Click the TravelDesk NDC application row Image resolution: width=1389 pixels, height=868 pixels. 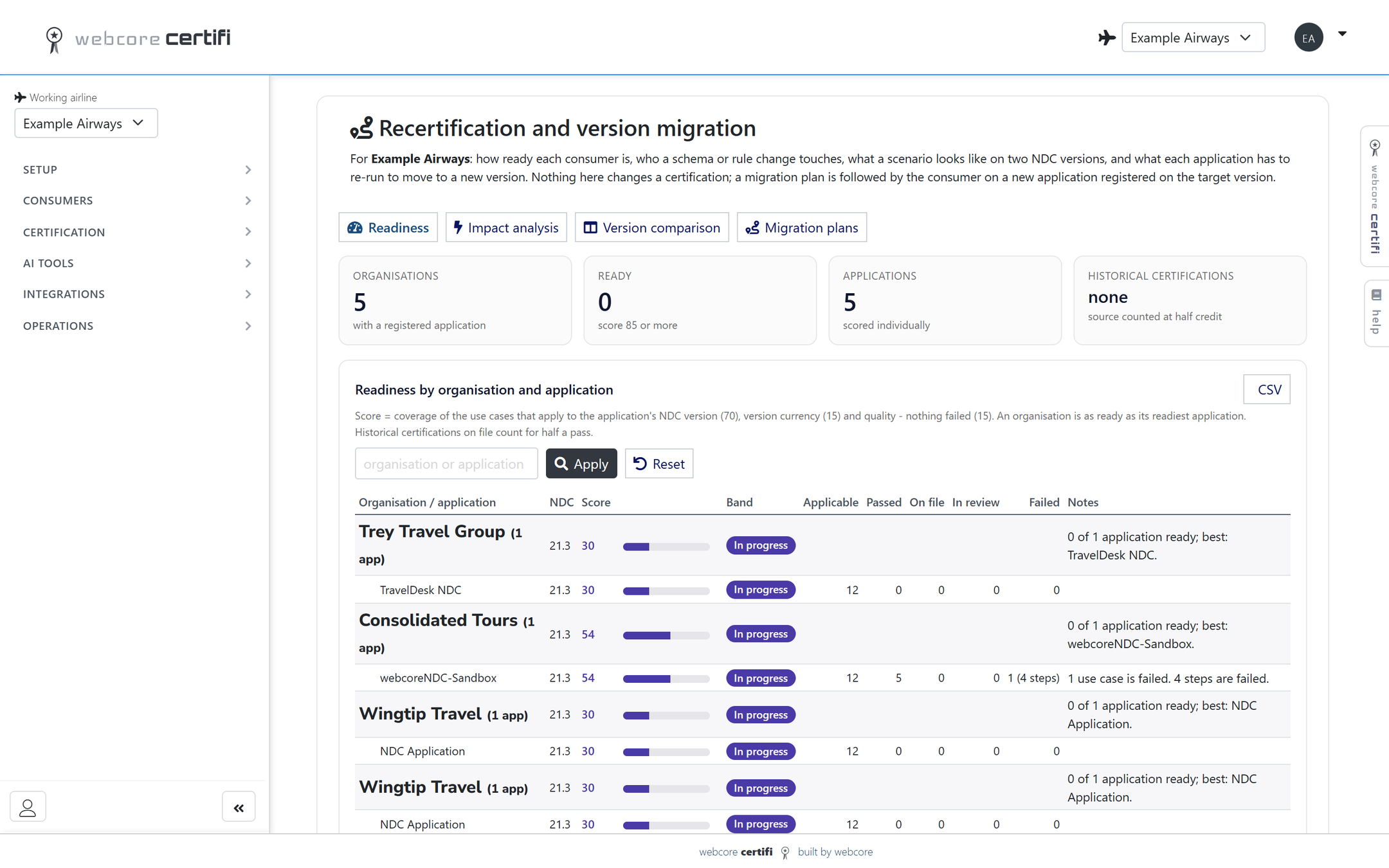point(822,590)
